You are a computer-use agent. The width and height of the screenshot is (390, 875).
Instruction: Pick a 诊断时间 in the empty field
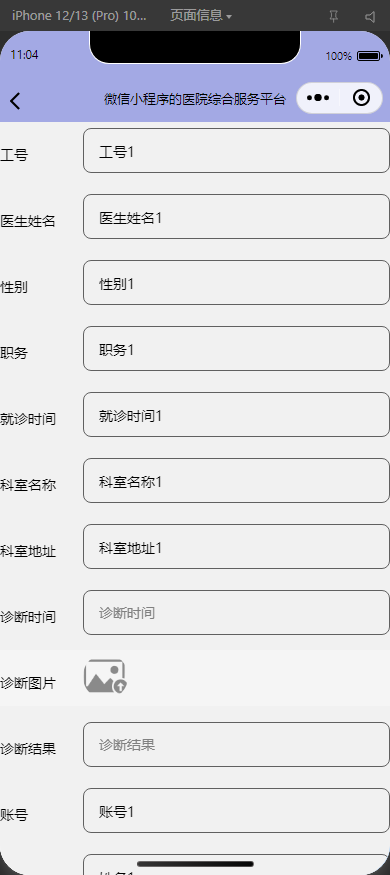pos(237,613)
